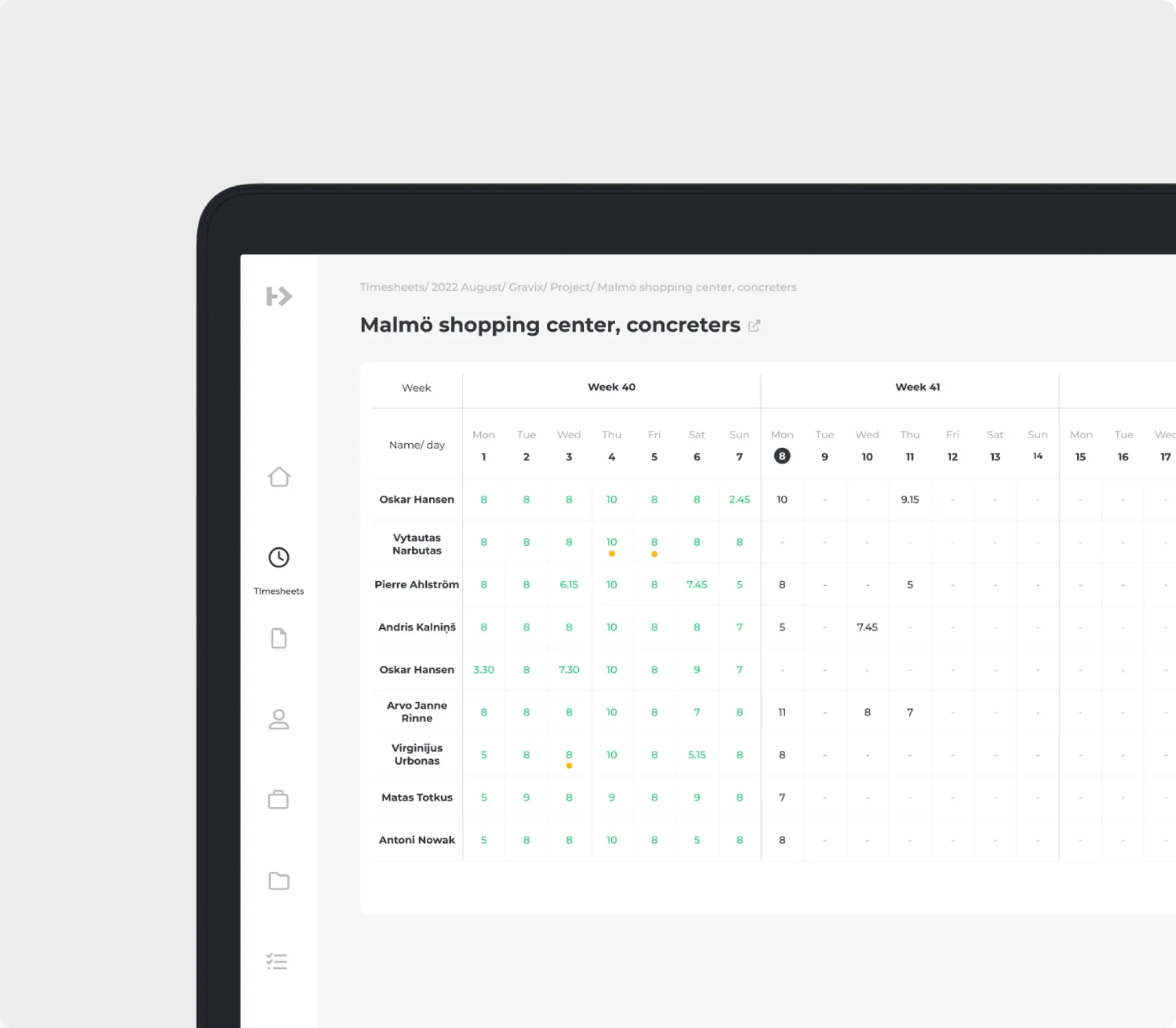Click second Oskar Hansen's 7.30 Wednesday cell
Screen dimensions: 1176x1028
coord(569,670)
